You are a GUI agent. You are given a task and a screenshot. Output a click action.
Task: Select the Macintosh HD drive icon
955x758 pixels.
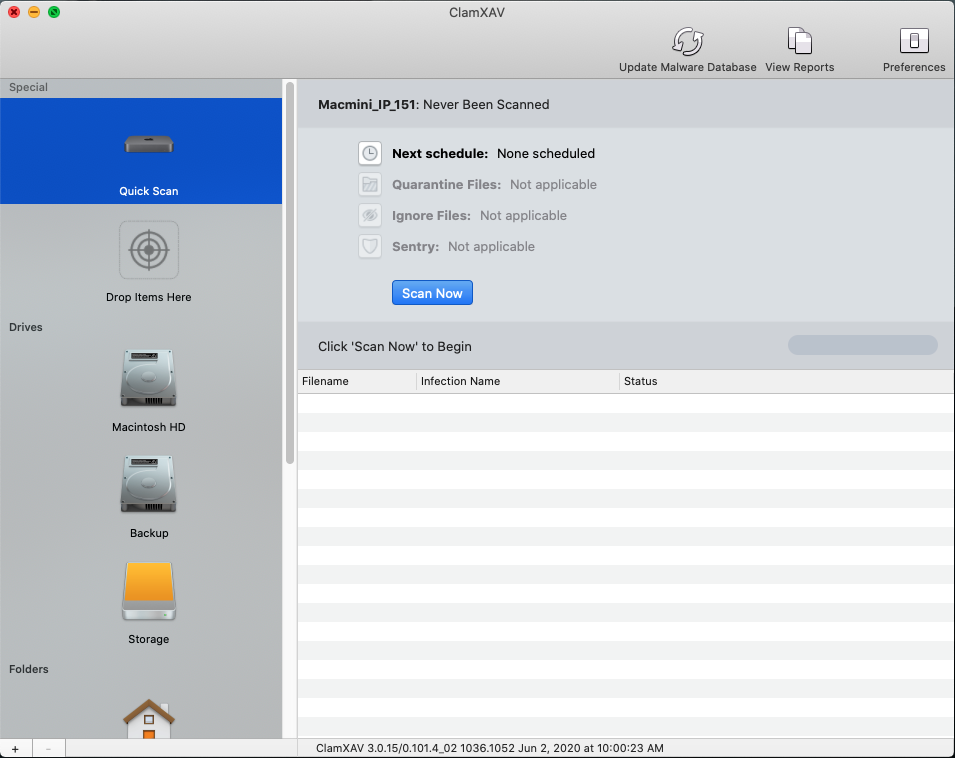pyautogui.click(x=149, y=378)
